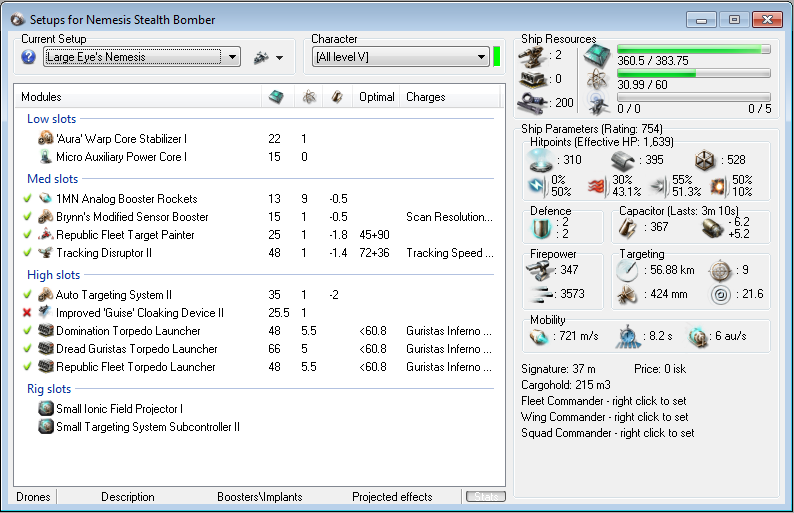Click the green character skill status indicator
This screenshot has width=794, height=513.
tap(497, 56)
